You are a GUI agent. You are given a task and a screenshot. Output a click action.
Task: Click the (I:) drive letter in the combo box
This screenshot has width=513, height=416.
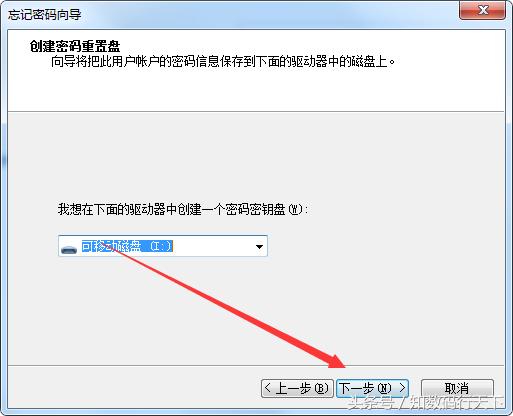(x=161, y=246)
